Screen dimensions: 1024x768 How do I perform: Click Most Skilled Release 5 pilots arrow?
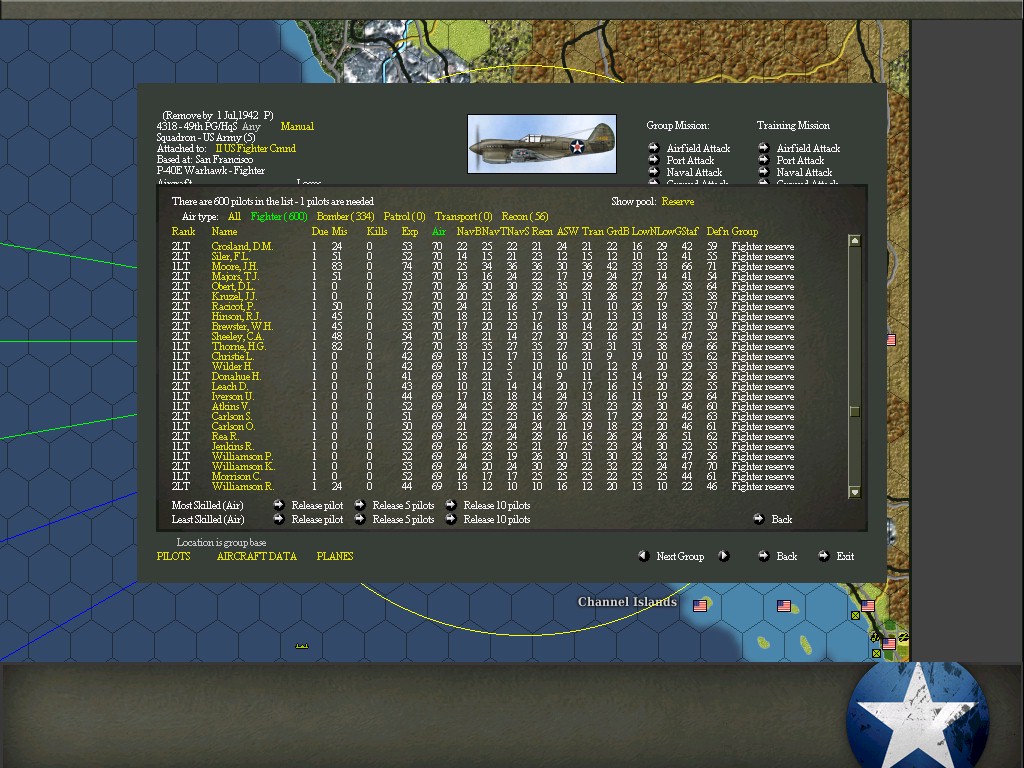pyautogui.click(x=360, y=505)
